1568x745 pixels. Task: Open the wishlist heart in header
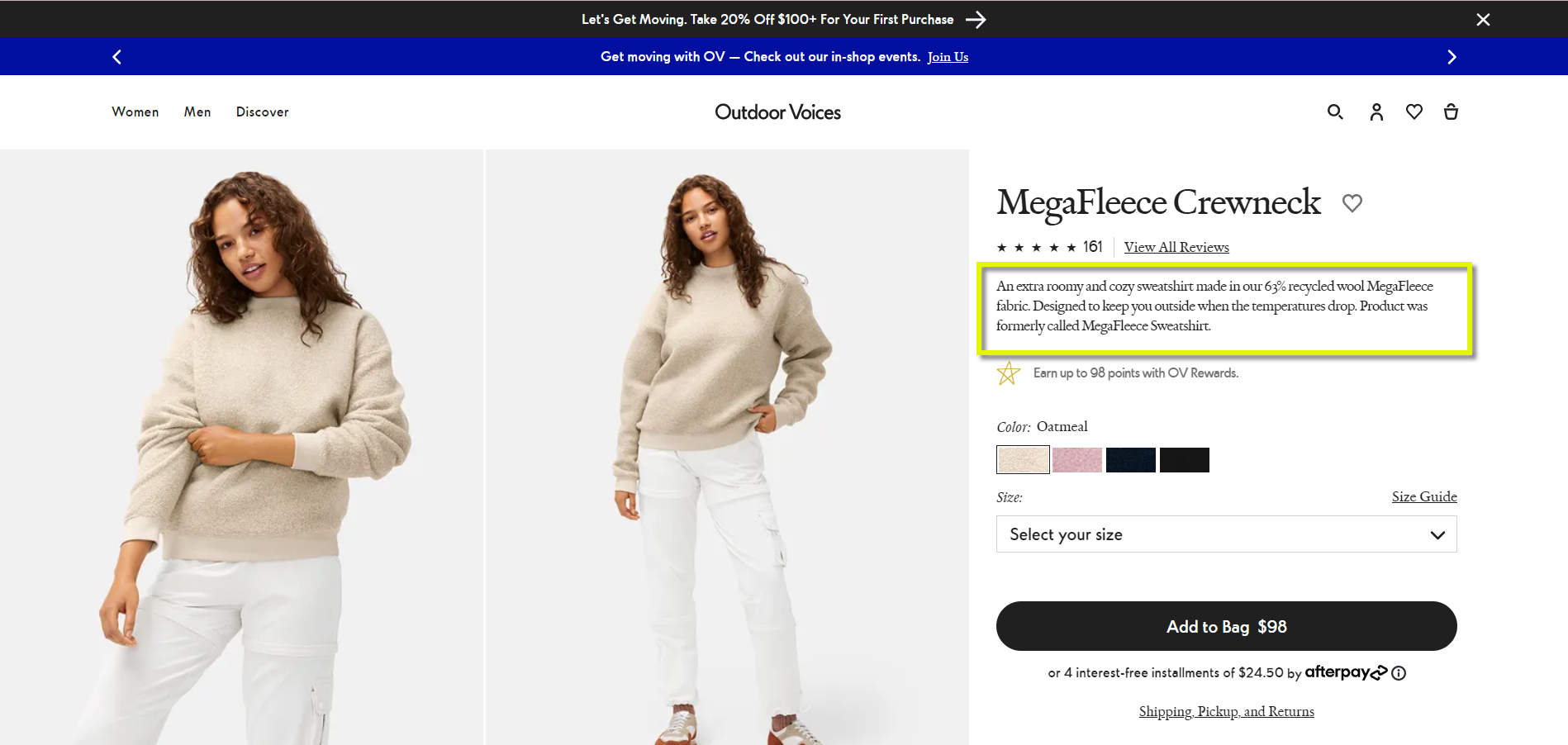pyautogui.click(x=1414, y=112)
